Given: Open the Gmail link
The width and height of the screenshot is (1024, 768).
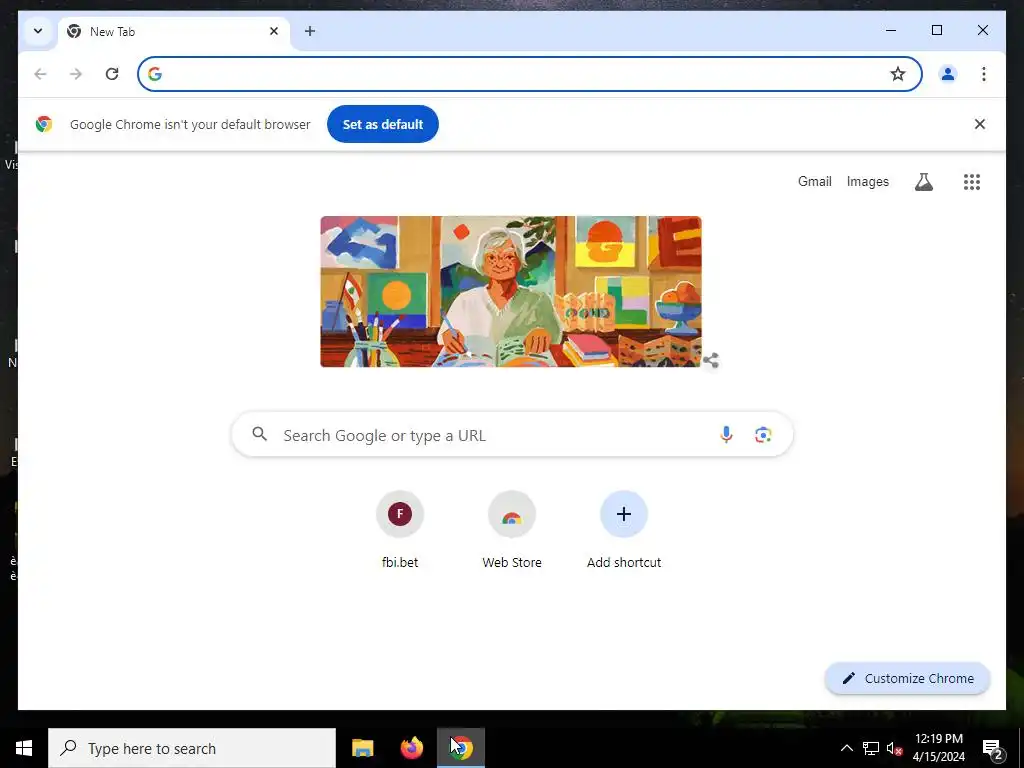Looking at the screenshot, I should click(x=814, y=182).
